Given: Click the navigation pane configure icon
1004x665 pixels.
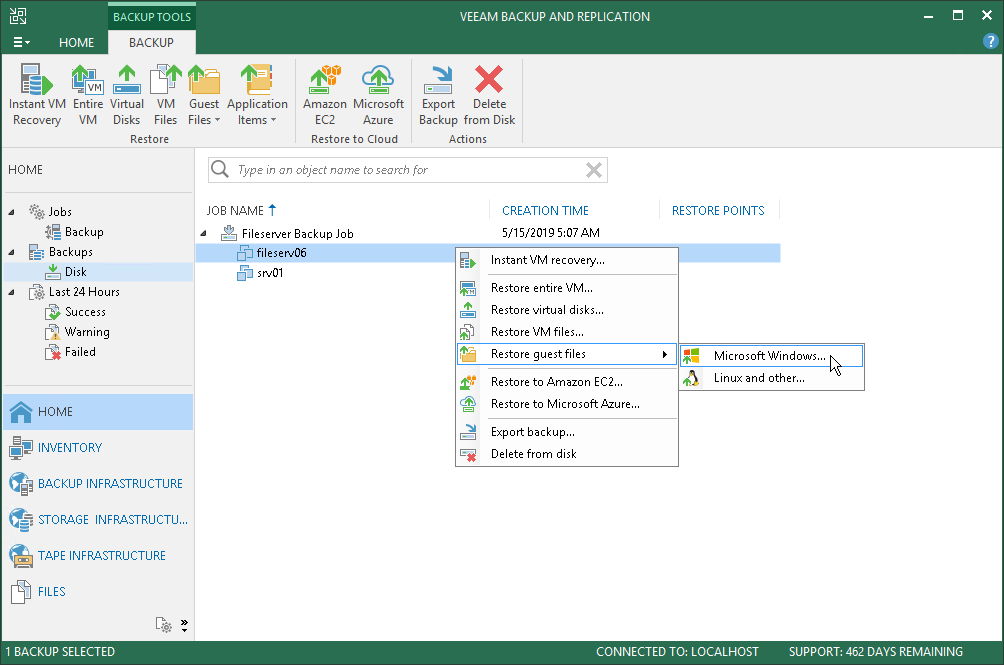Looking at the screenshot, I should pos(163,625).
